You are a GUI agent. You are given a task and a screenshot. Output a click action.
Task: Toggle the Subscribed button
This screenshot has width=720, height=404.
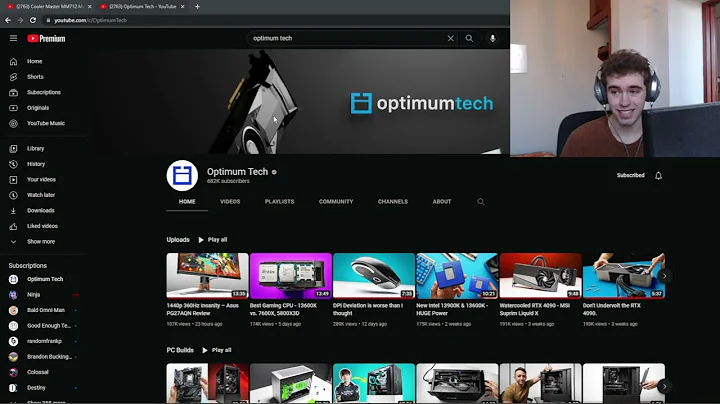(630, 175)
